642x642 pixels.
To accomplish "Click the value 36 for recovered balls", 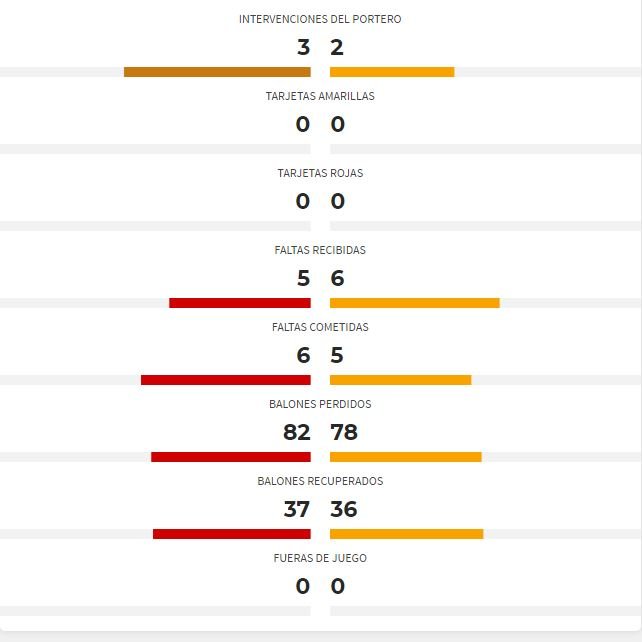I will tap(344, 509).
